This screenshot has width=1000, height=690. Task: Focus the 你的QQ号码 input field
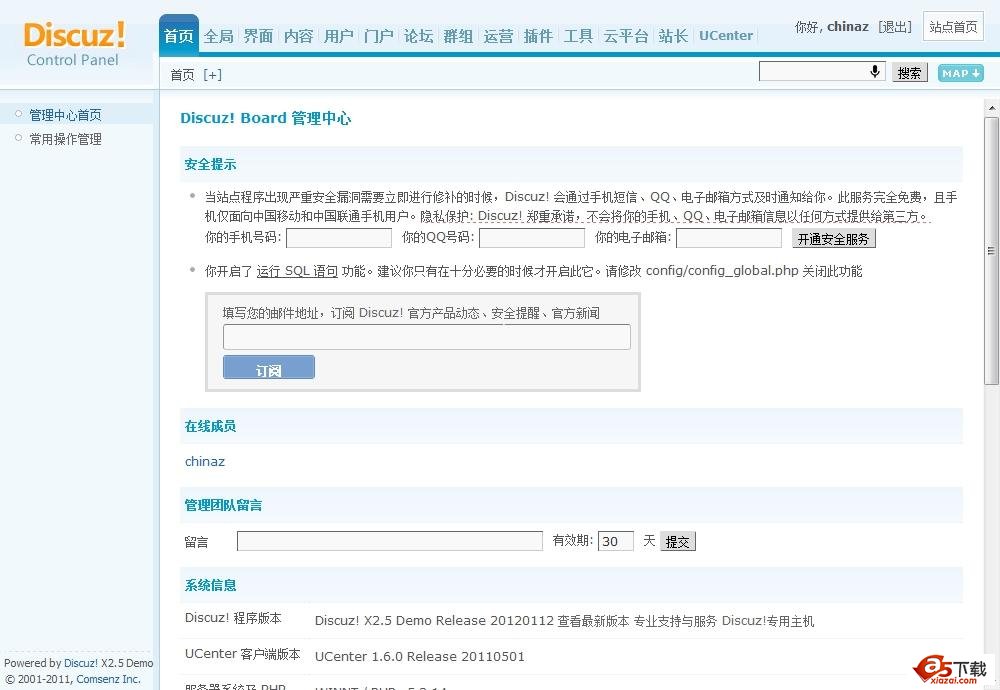tap(532, 238)
